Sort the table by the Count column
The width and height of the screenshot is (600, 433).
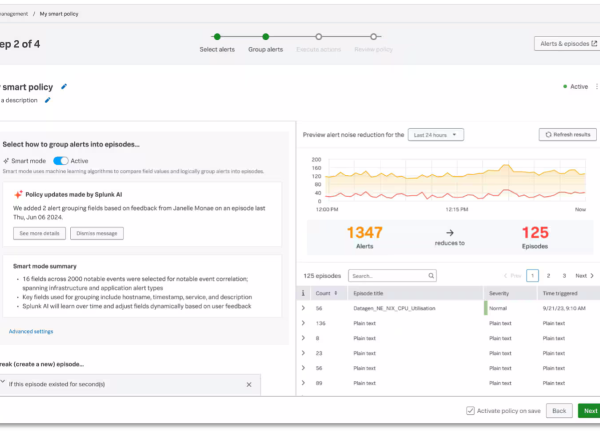(326, 293)
